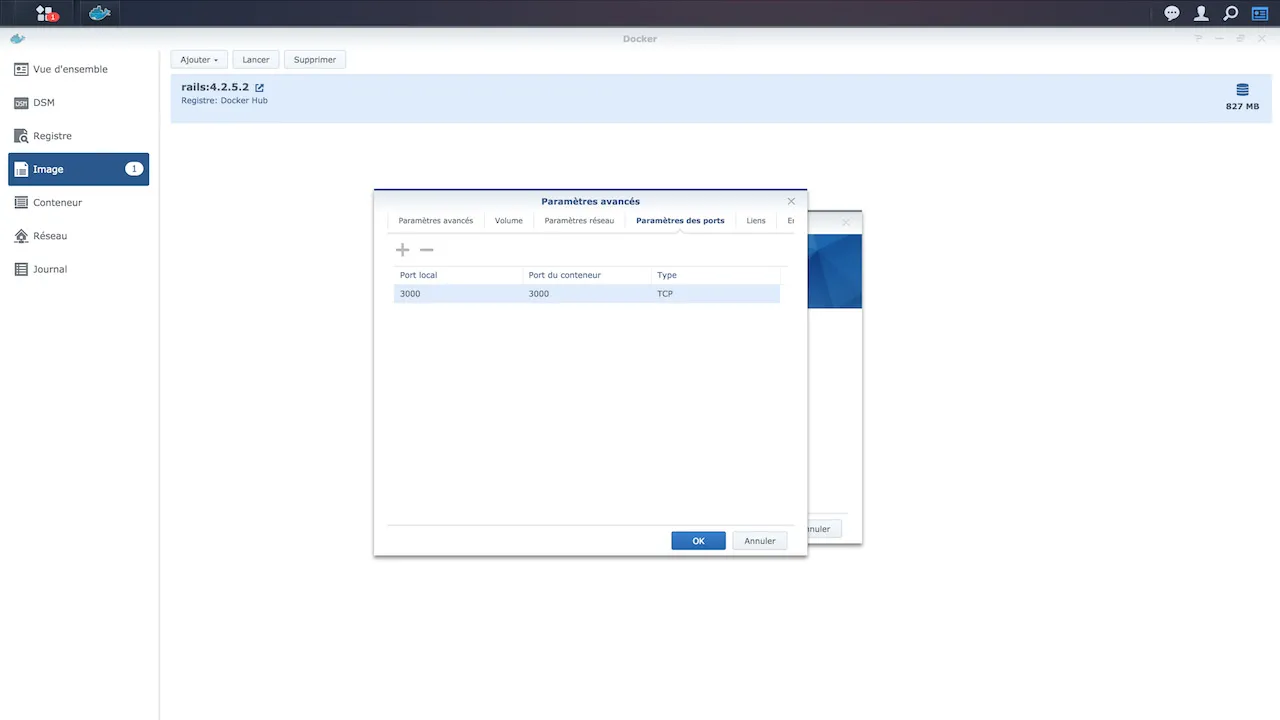Click the Docker whale taskbar icon
This screenshot has width=1280, height=720.
click(99, 13)
